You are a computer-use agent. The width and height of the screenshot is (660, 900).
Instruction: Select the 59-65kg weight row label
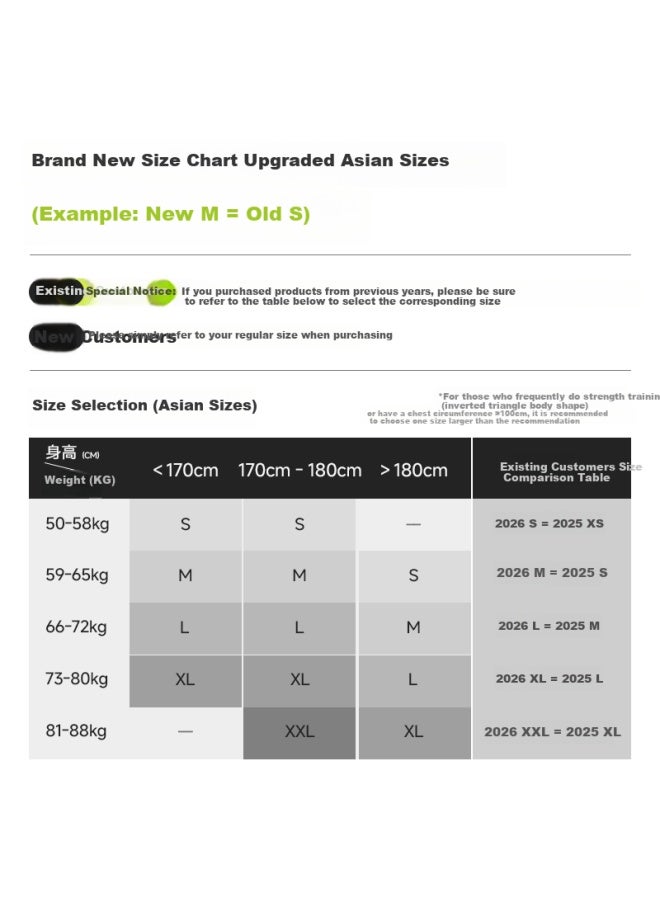tap(77, 575)
